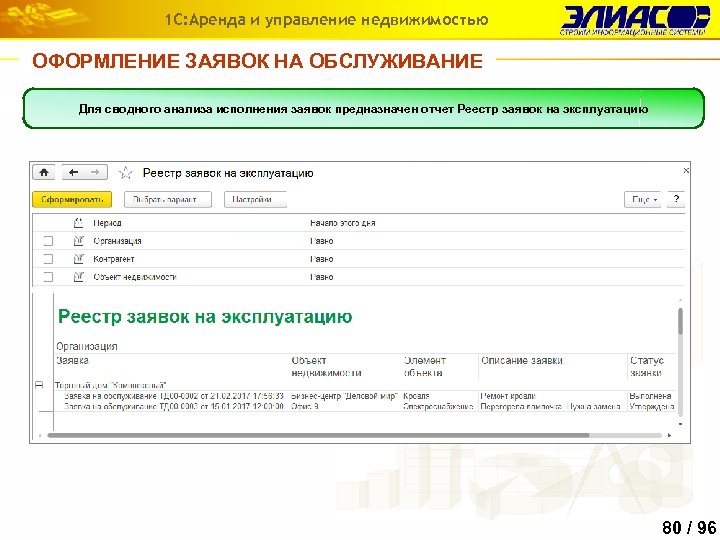Select the Кровля element cell

click(416, 396)
